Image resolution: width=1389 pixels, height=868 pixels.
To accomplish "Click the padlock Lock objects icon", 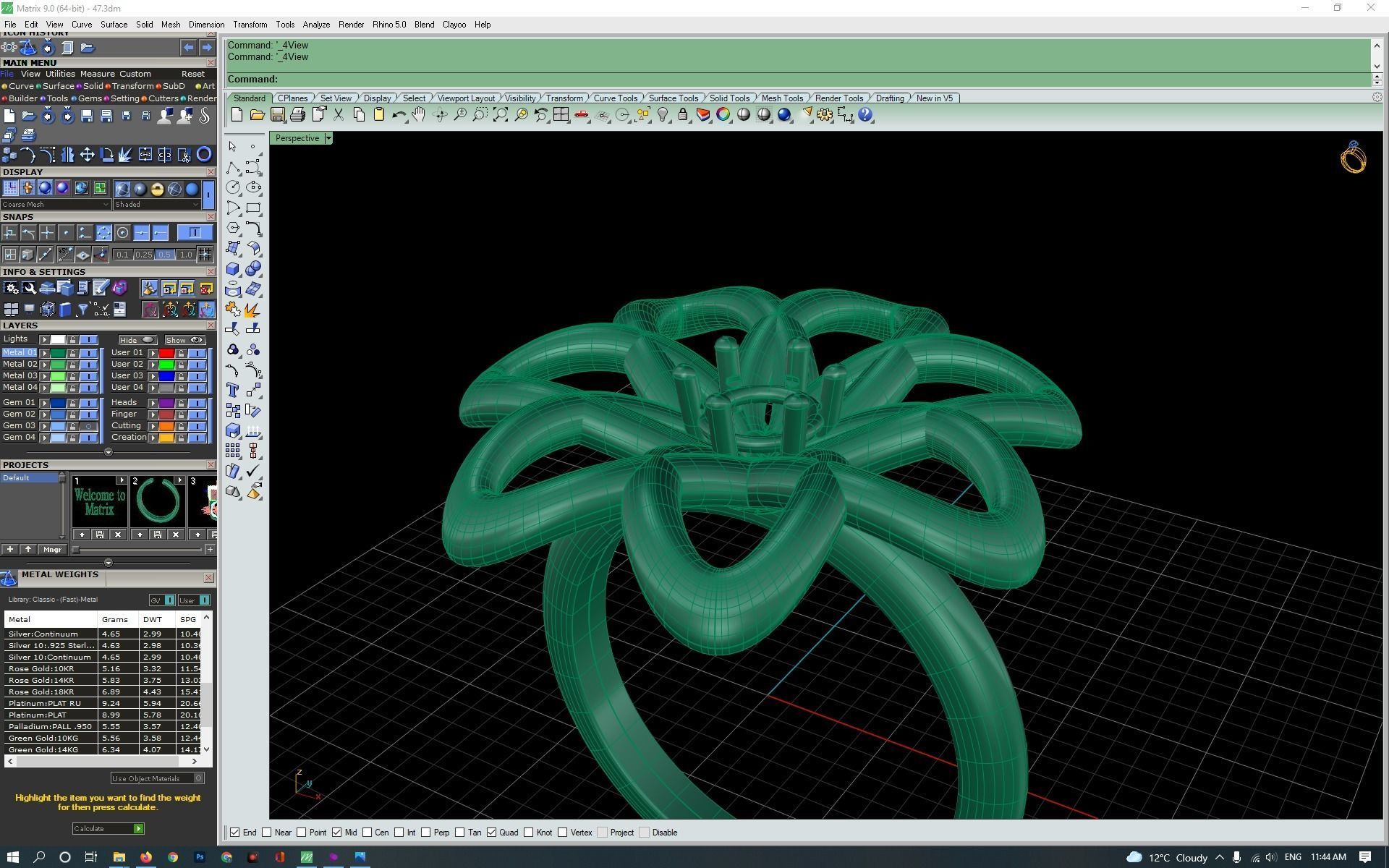I will (x=683, y=115).
